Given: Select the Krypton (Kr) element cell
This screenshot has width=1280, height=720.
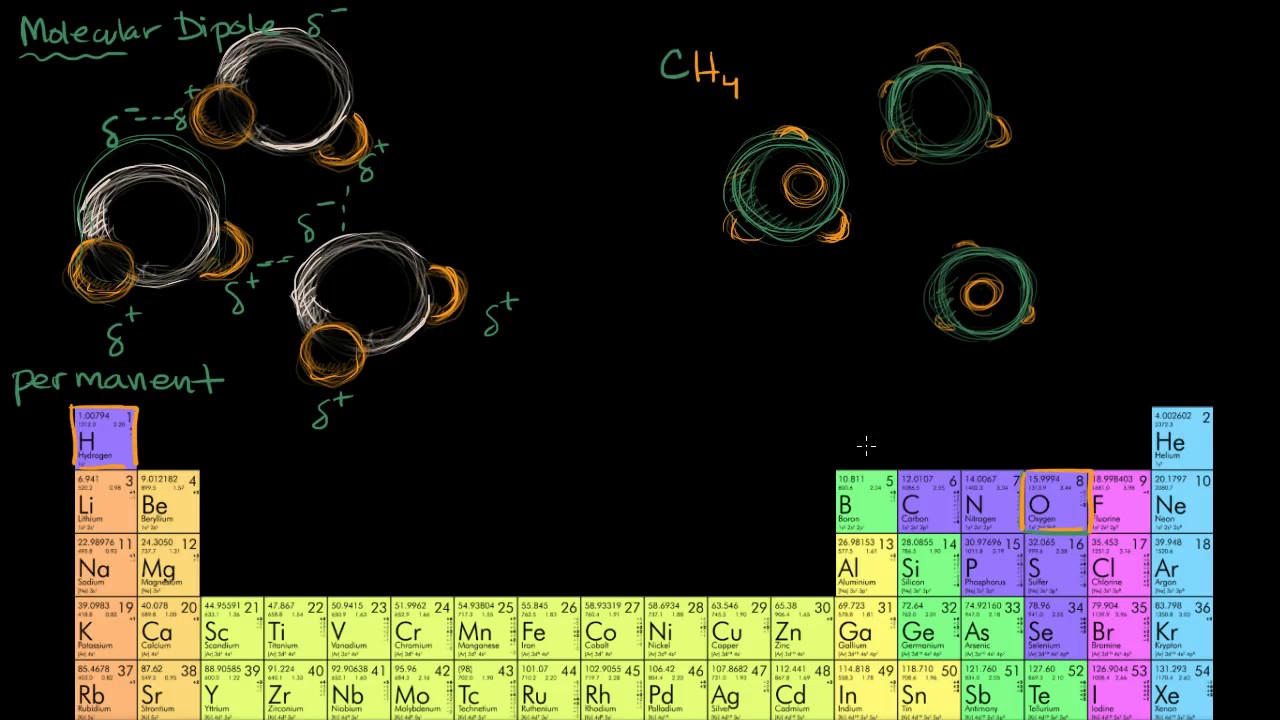Looking at the screenshot, I should 1182,627.
